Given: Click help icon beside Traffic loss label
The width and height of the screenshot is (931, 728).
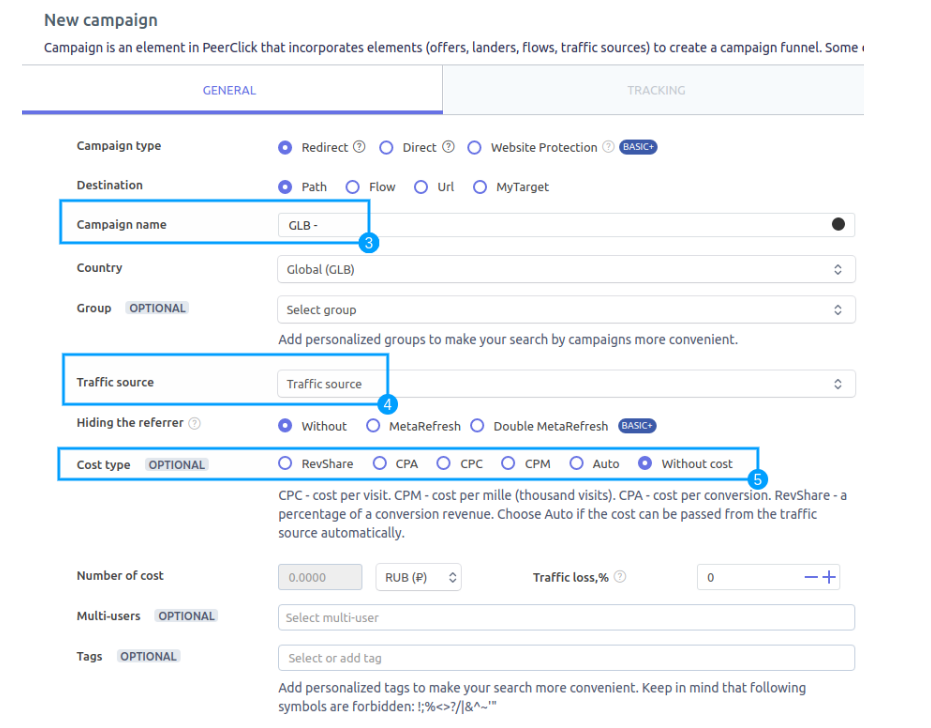Looking at the screenshot, I should pyautogui.click(x=620, y=577).
